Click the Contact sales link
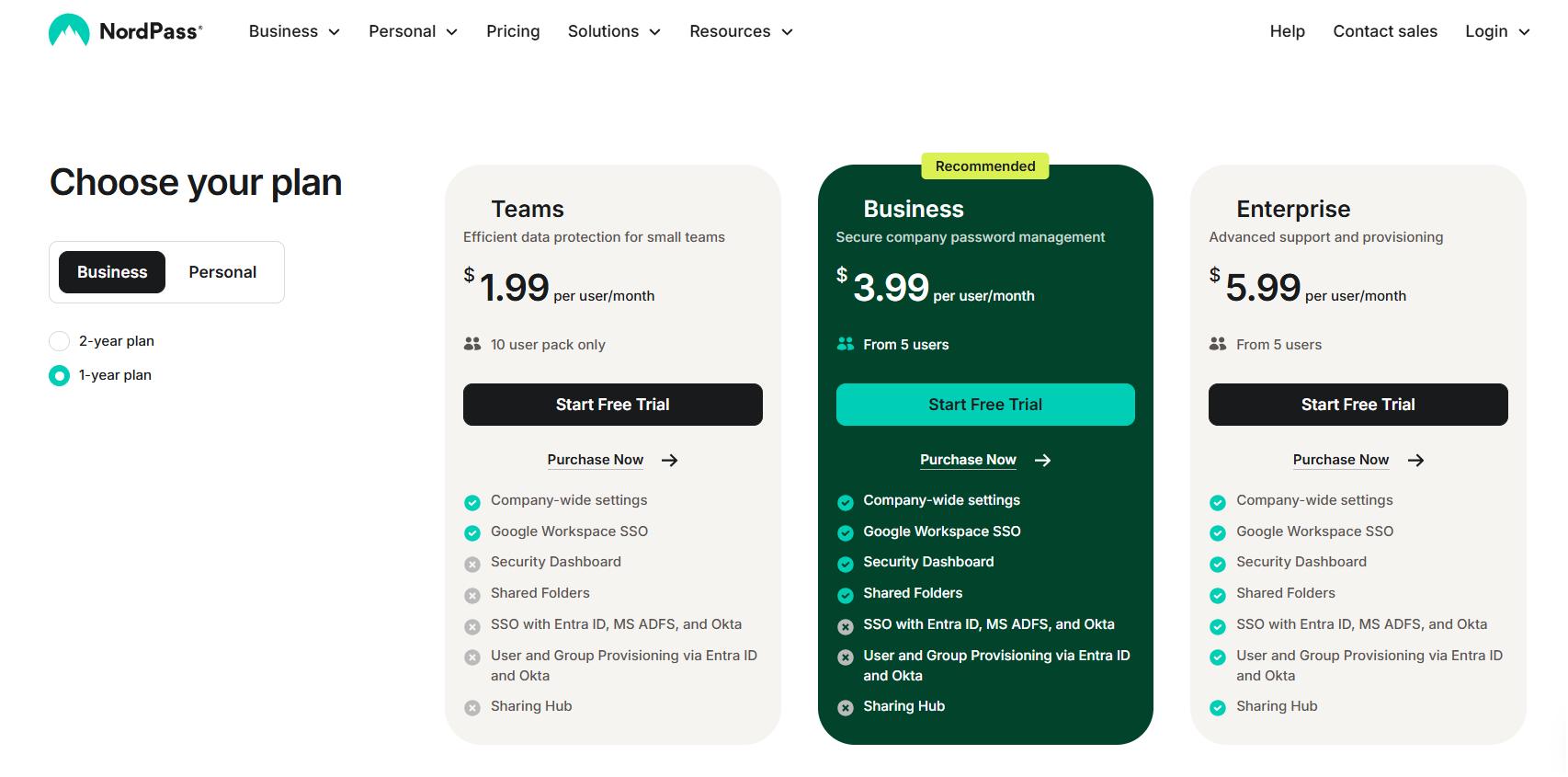The height and width of the screenshot is (777, 1568). pos(1385,31)
